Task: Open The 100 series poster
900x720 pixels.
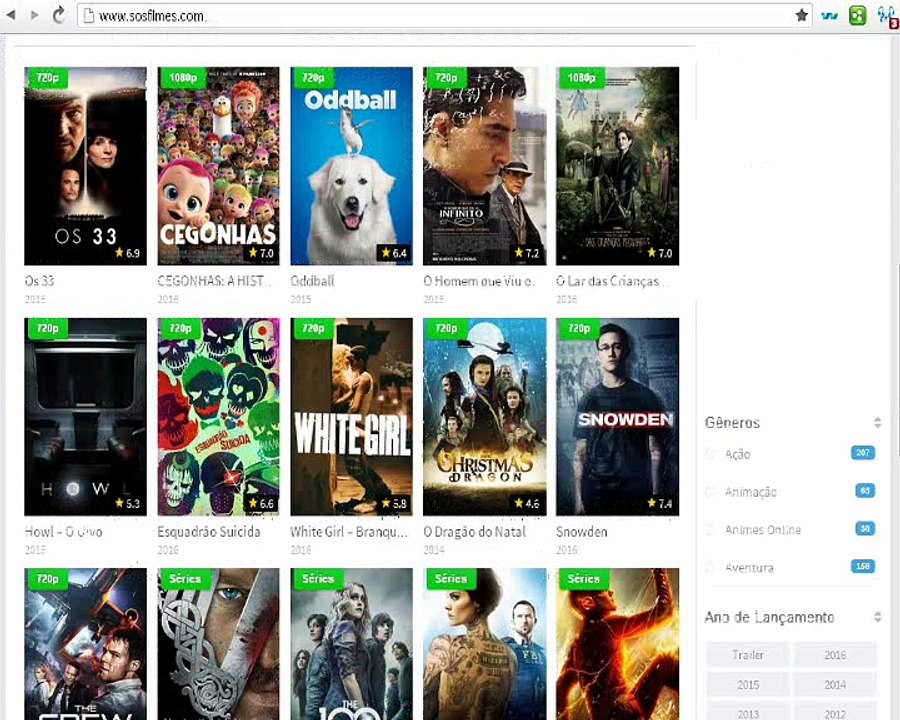Action: pos(351,644)
